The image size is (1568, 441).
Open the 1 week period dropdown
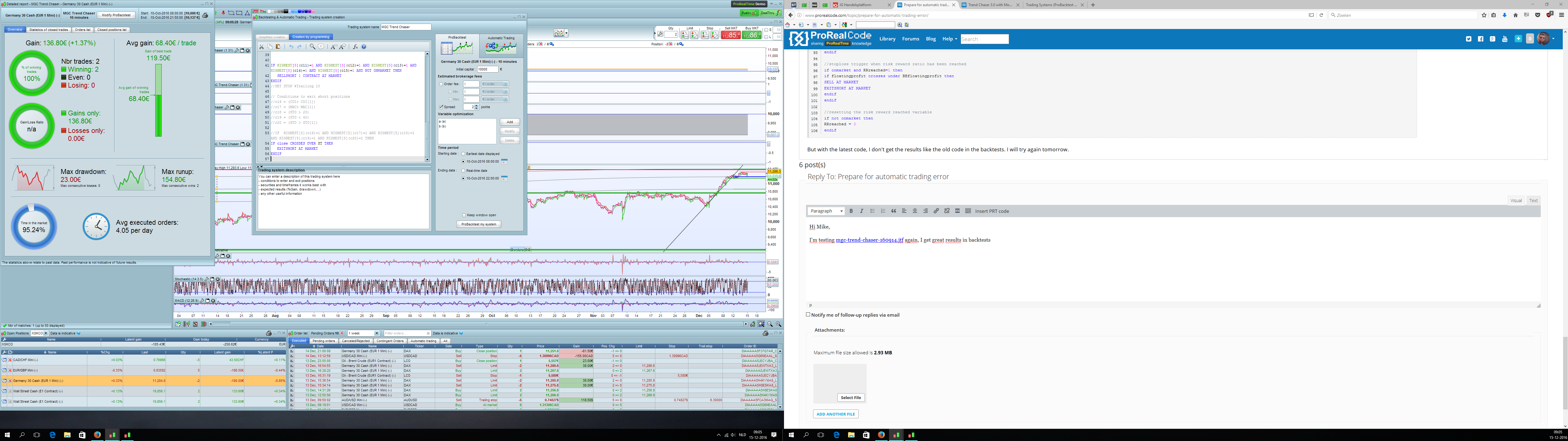point(377,333)
